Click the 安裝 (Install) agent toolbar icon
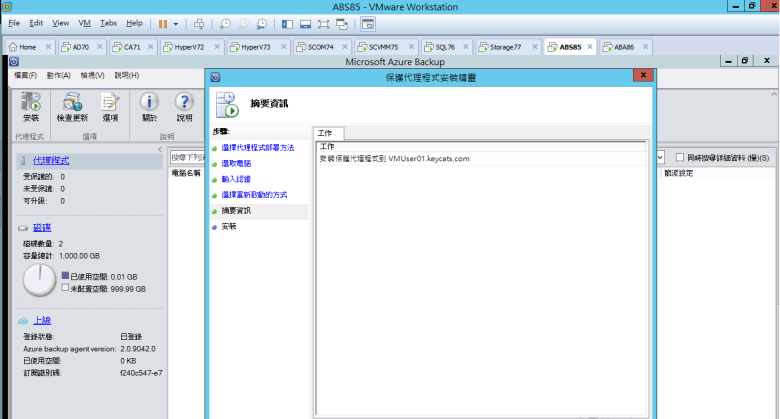The height and width of the screenshot is (419, 780). (x=31, y=105)
